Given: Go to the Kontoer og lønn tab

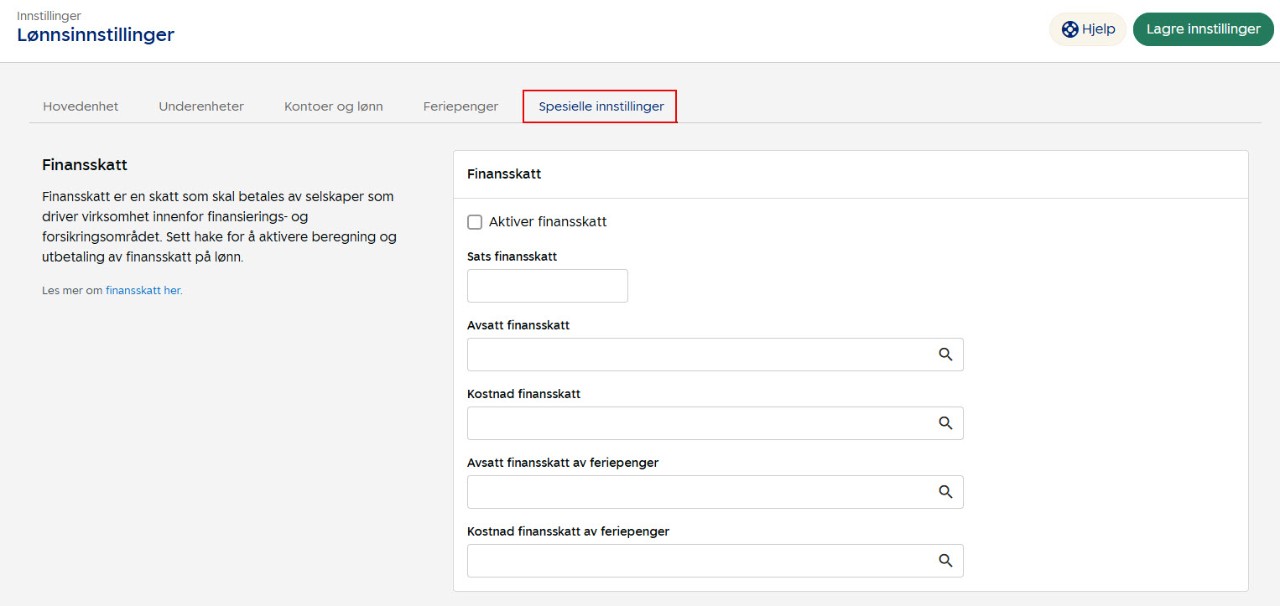Looking at the screenshot, I should click(333, 106).
